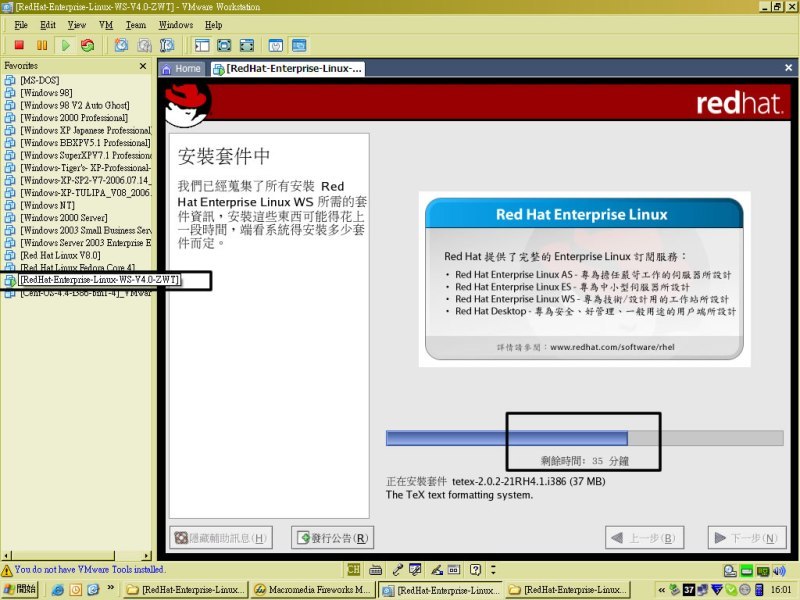Screen dimensions: 800x600
Task: Open the Windows menu
Action: click(x=176, y=25)
